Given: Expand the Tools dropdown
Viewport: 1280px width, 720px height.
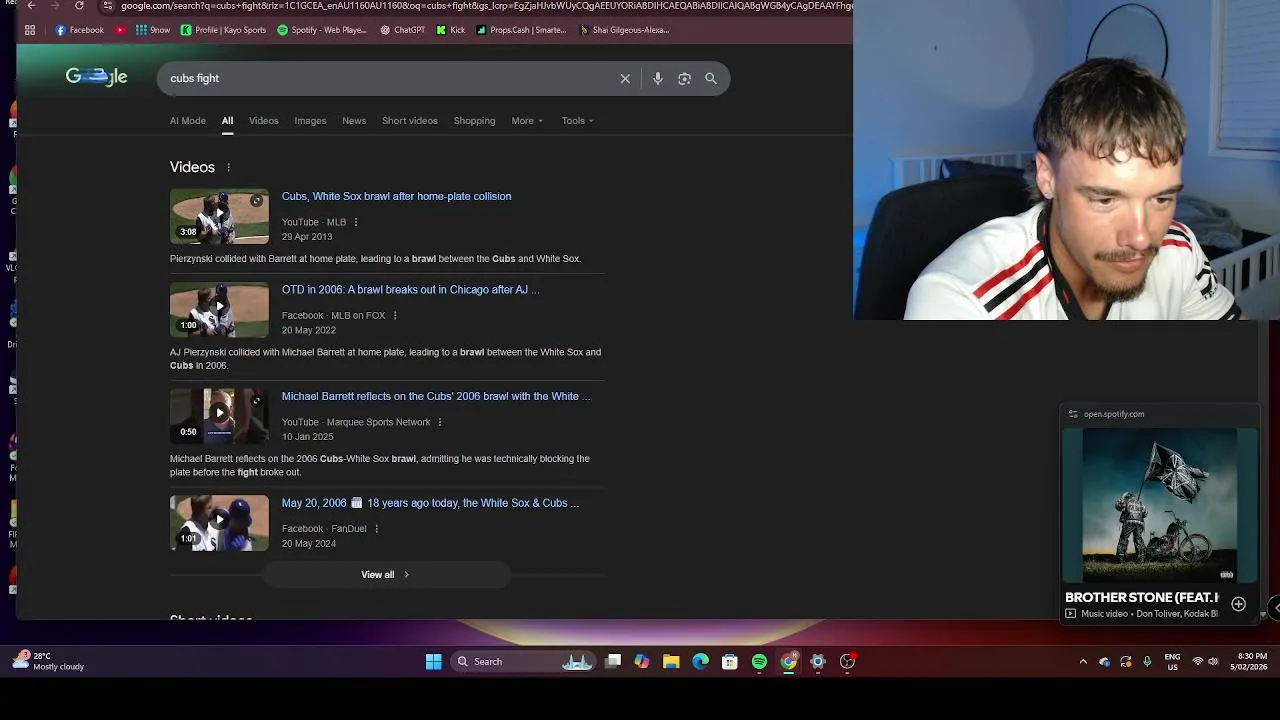Looking at the screenshot, I should point(577,121).
